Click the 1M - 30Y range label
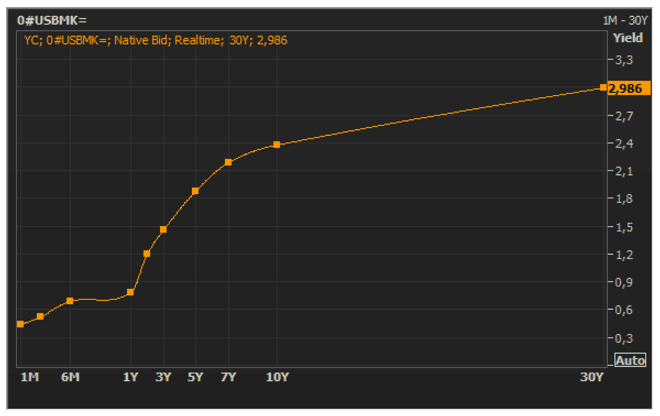The image size is (660, 416). 625,20
